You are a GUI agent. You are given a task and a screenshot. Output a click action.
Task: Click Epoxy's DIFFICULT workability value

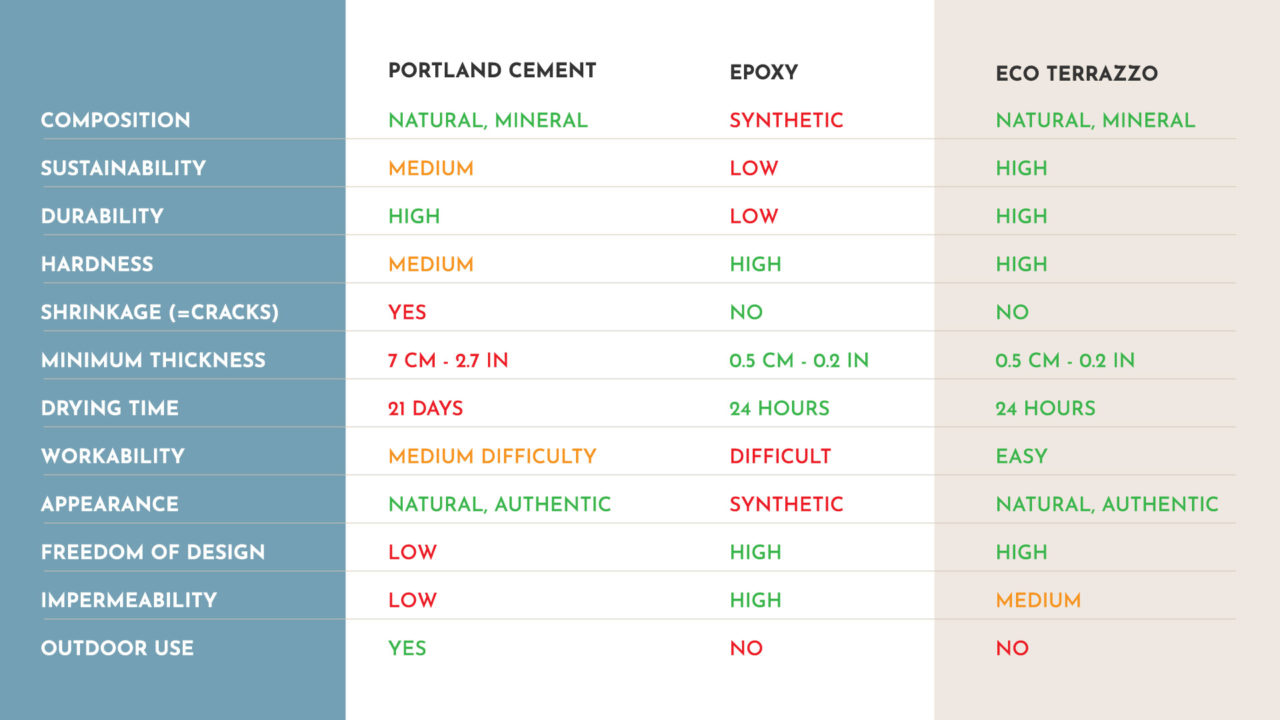click(x=780, y=456)
